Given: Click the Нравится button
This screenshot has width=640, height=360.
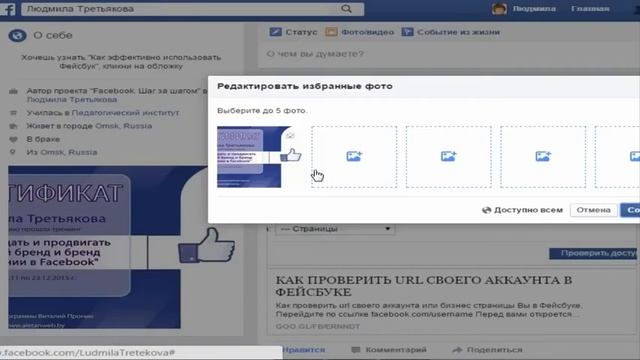Looking at the screenshot, I should click(x=304, y=350).
